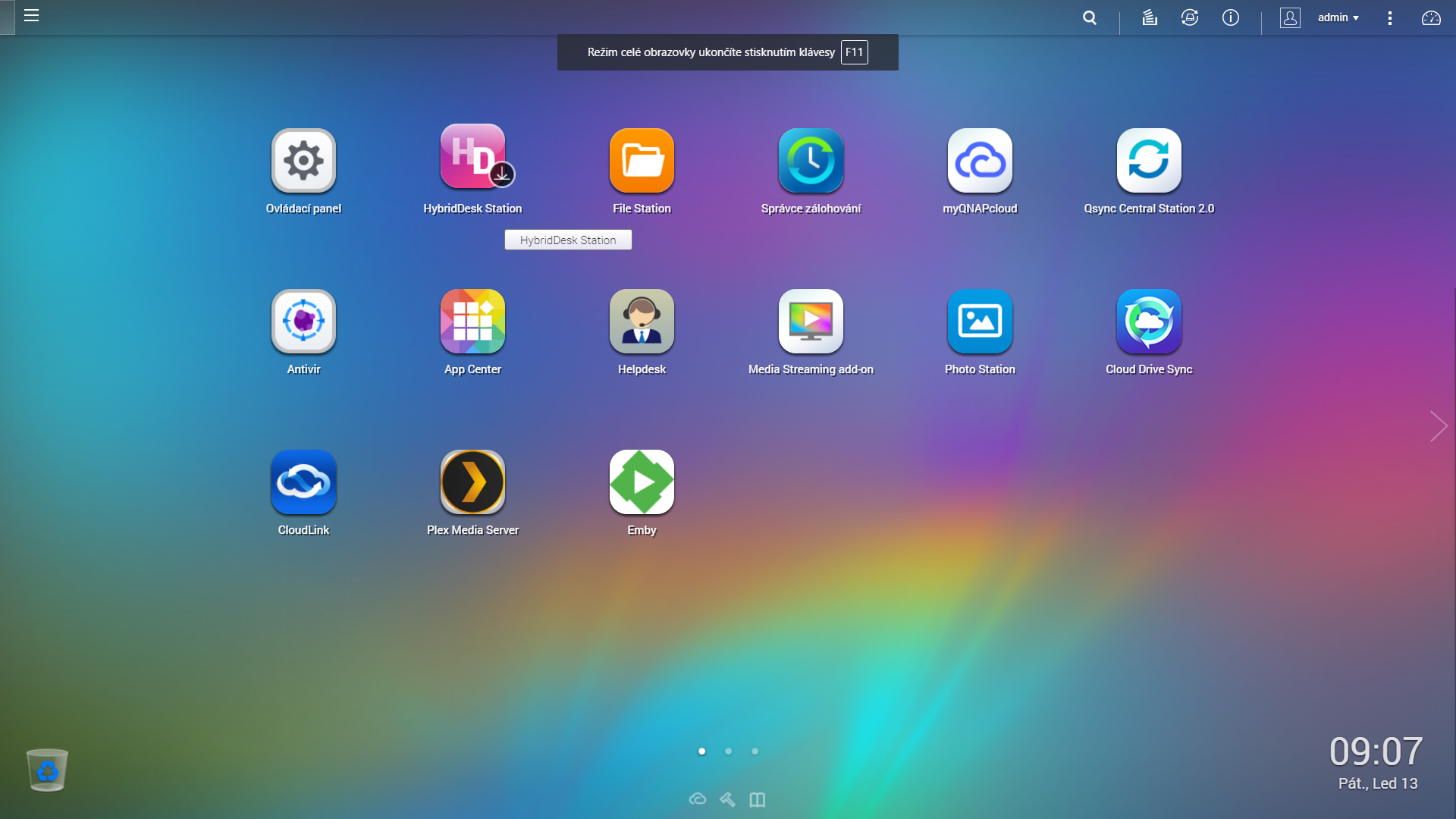This screenshot has width=1456, height=819.
Task: Open the resource monitor dashboard gauge
Action: coord(1431,18)
